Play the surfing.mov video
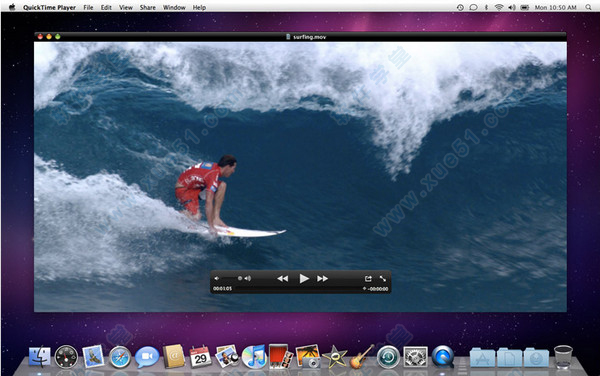Image resolution: width=600 pixels, height=376 pixels. [x=304, y=278]
